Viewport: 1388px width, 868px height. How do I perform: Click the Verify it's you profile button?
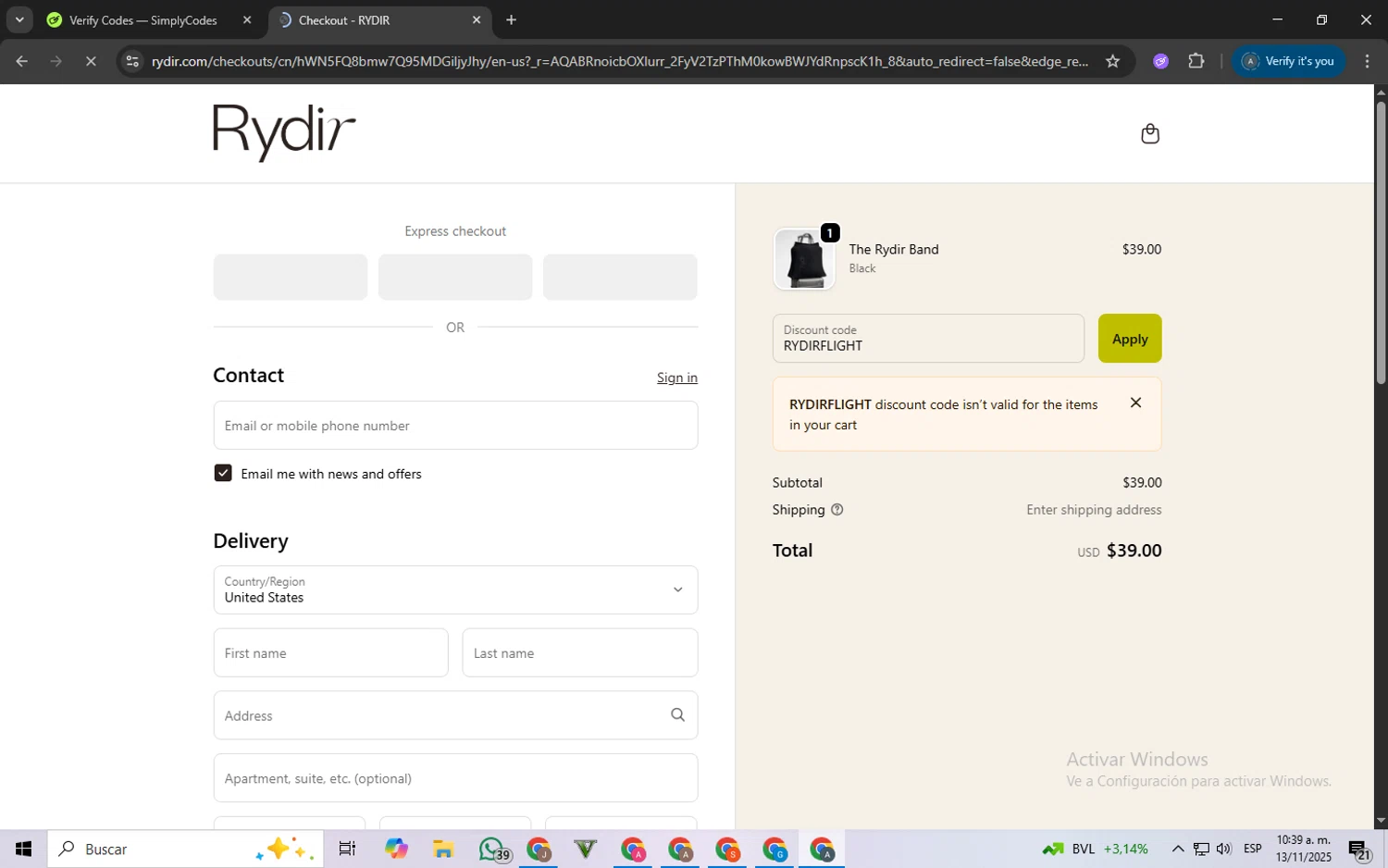point(1288,61)
